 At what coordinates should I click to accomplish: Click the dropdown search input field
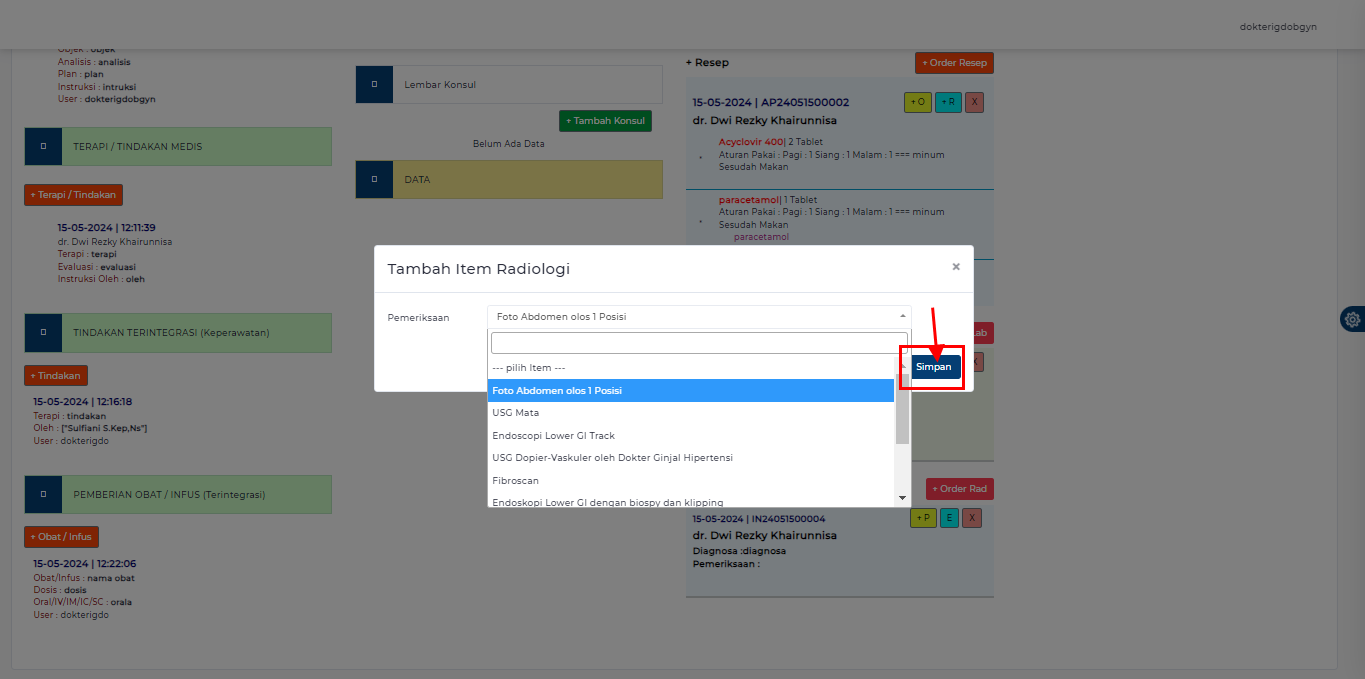coord(699,343)
